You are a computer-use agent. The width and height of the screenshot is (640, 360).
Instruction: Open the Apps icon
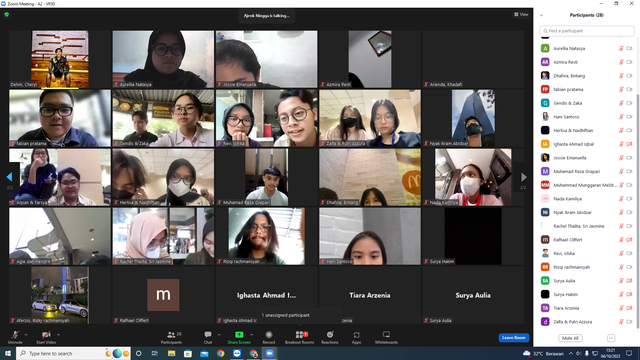tap(356, 335)
